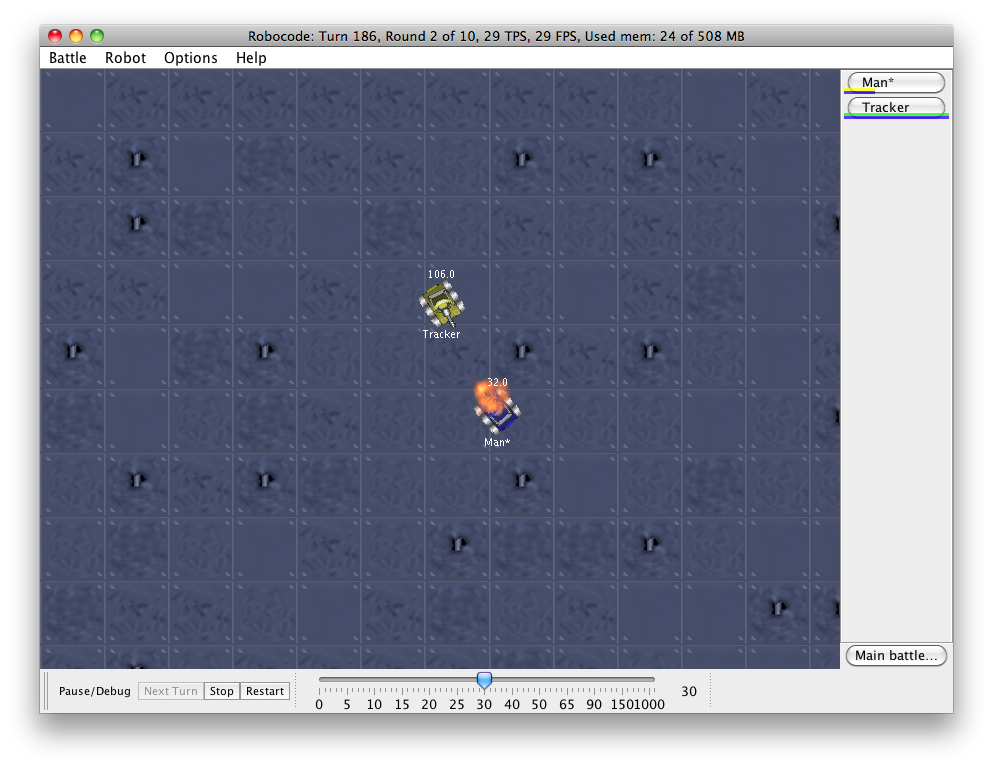Click Man*'s energy value 32.0
Image resolution: width=993 pixels, height=768 pixels.
coord(497,382)
